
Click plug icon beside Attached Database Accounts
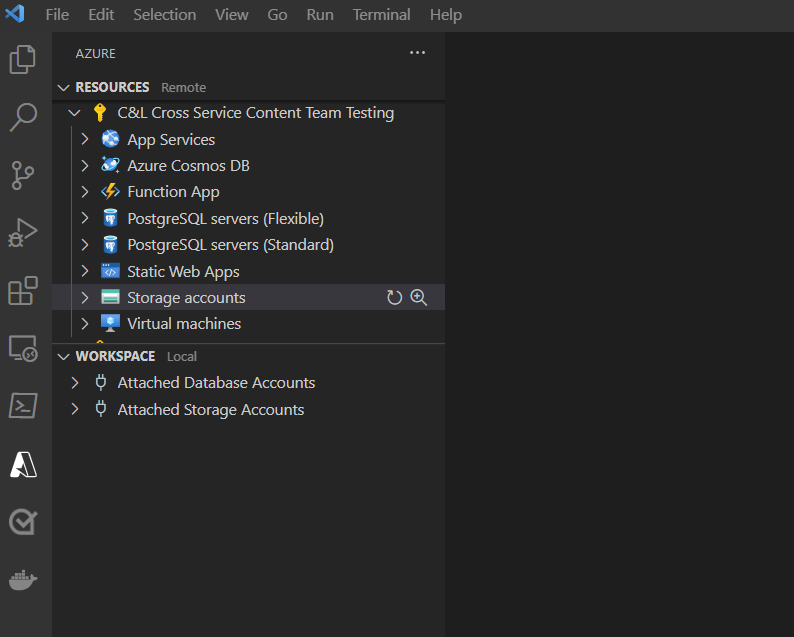[x=101, y=382]
